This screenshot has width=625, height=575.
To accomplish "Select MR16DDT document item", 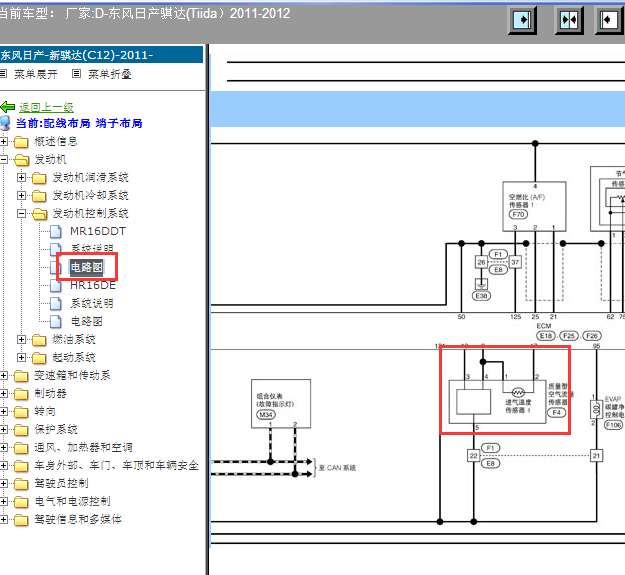I will pos(98,232).
